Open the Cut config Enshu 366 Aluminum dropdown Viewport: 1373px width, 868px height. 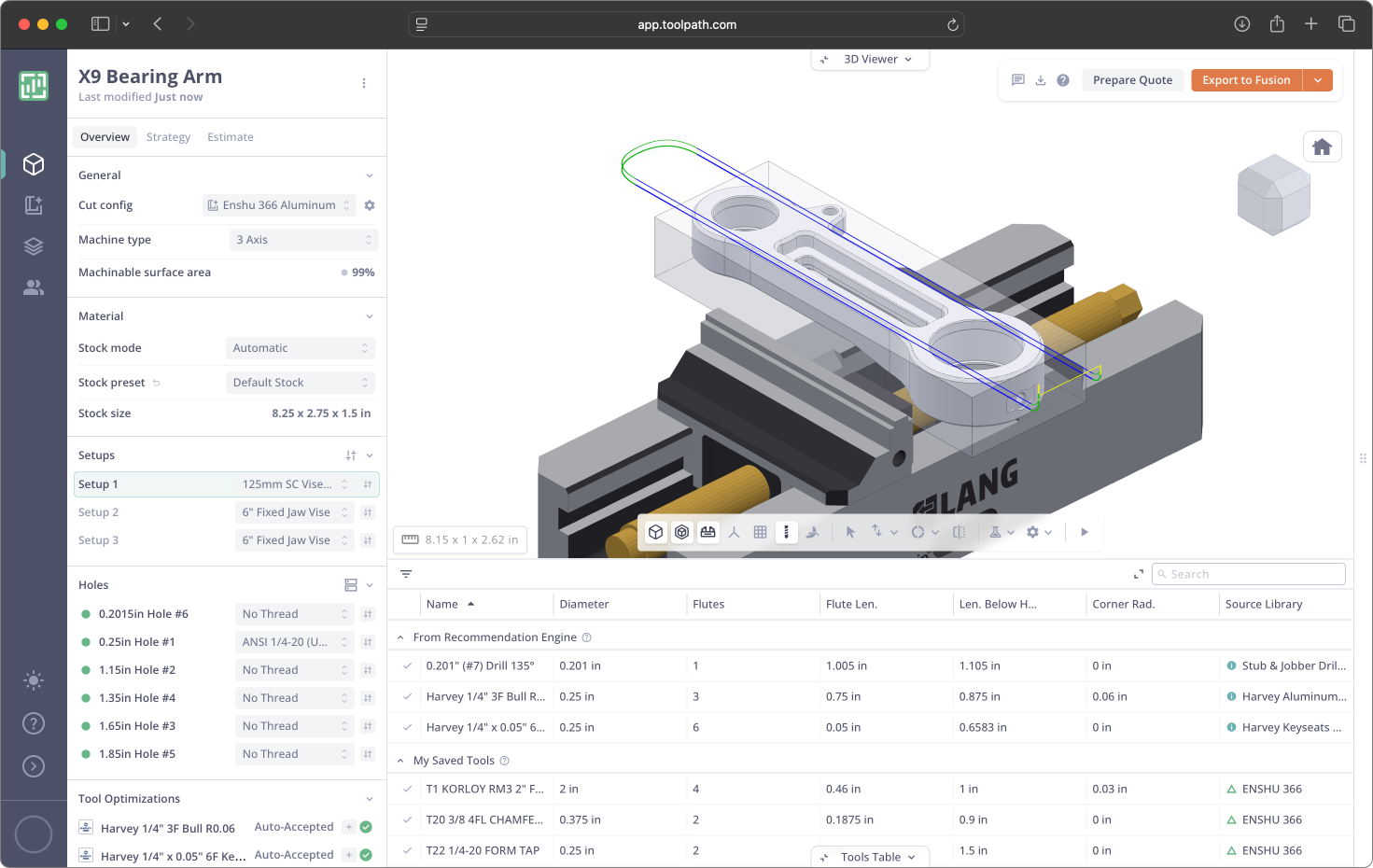click(279, 205)
